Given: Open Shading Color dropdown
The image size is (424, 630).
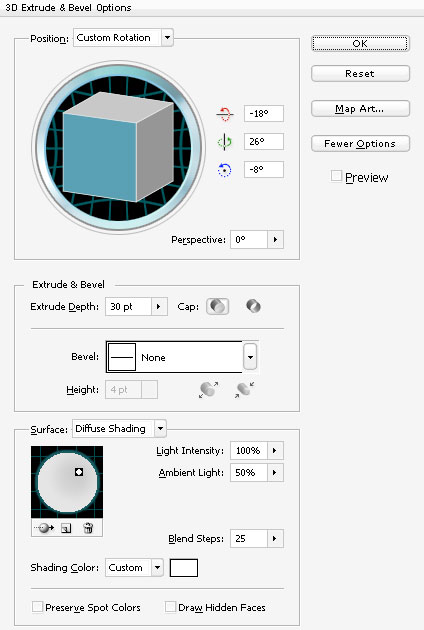Looking at the screenshot, I should 157,568.
